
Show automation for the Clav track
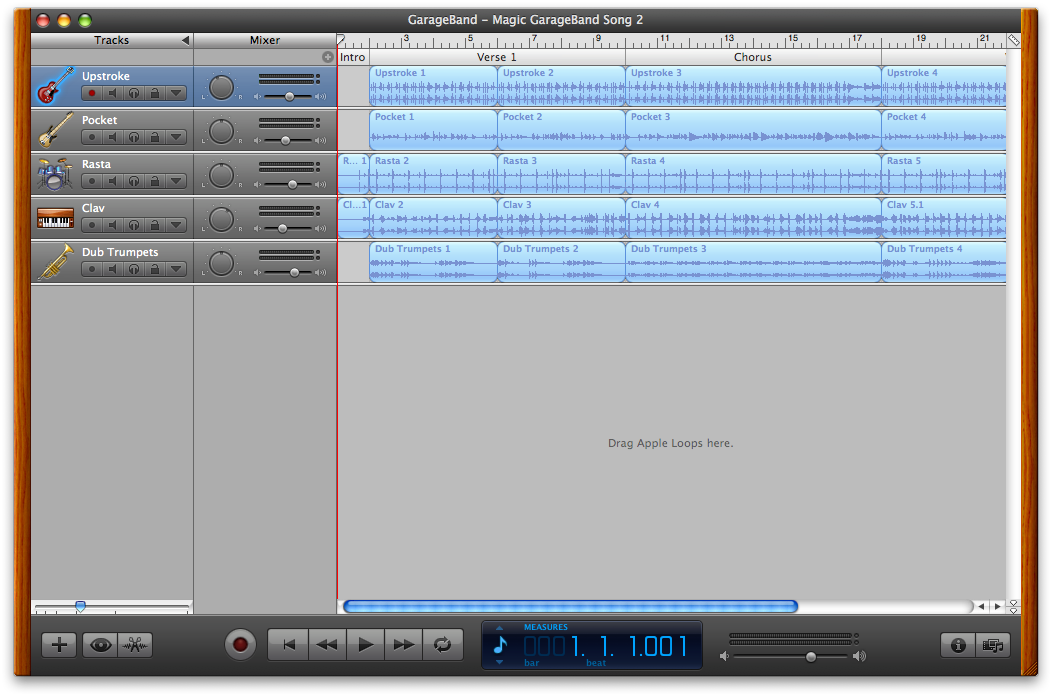176,225
